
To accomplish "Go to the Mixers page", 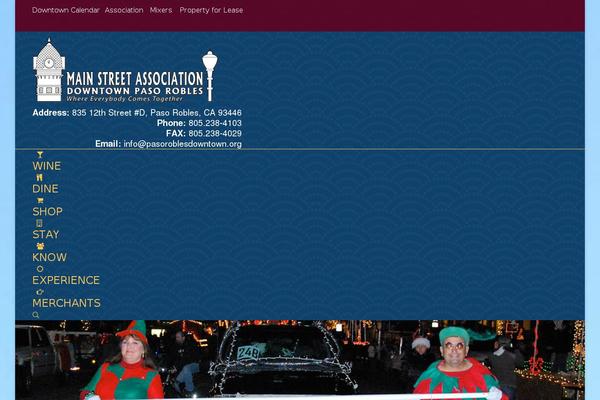I will (x=161, y=10).
